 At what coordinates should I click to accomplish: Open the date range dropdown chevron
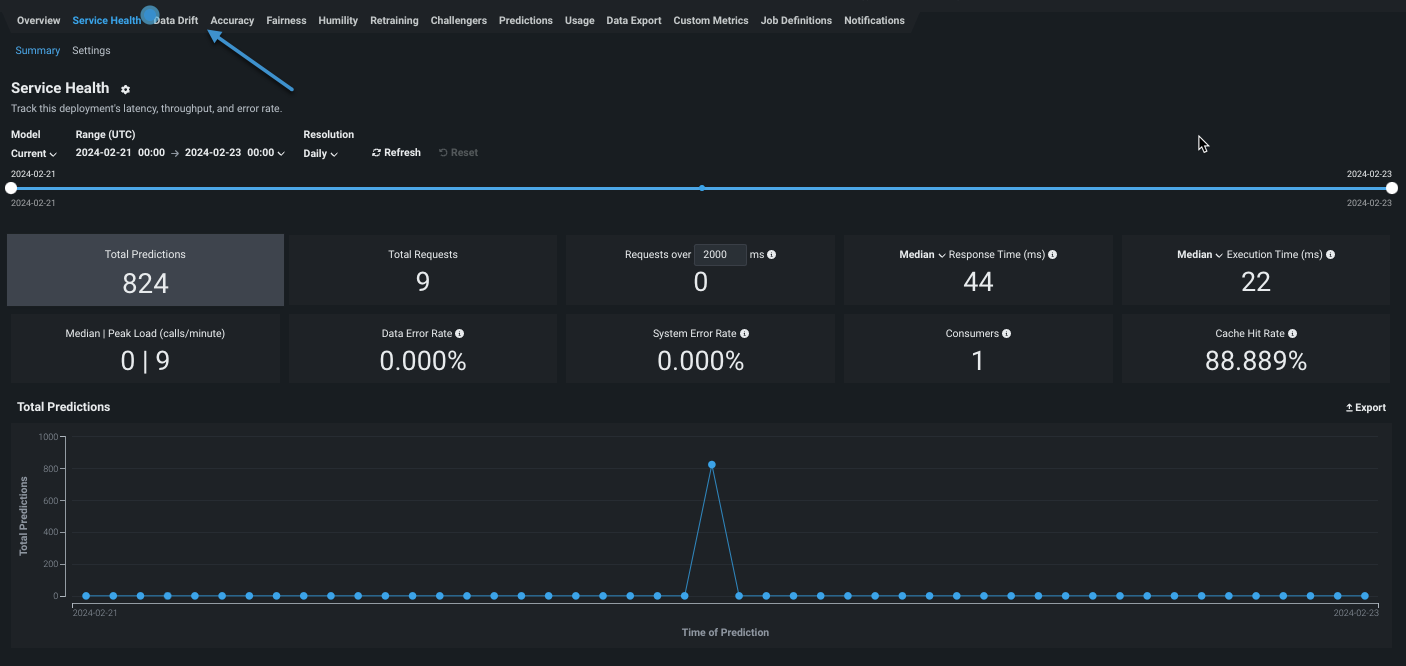pyautogui.click(x=281, y=154)
